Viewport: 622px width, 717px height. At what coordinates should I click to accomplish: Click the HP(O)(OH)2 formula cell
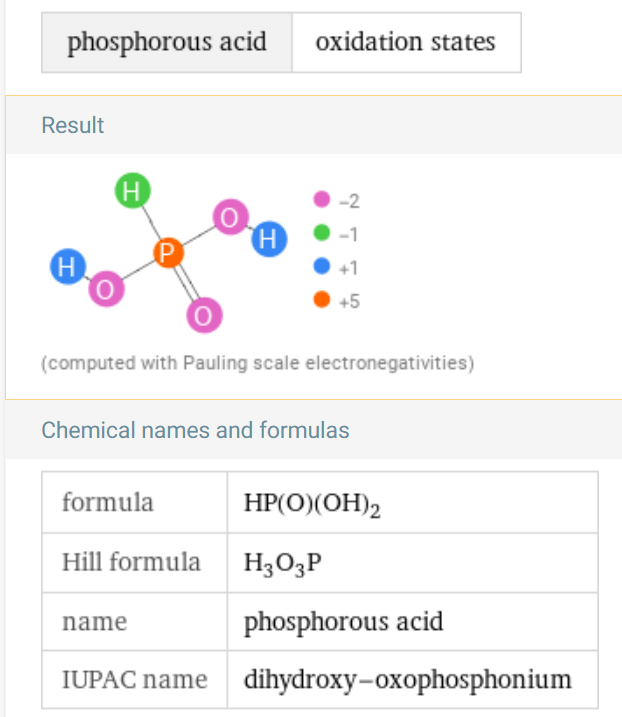(x=413, y=503)
